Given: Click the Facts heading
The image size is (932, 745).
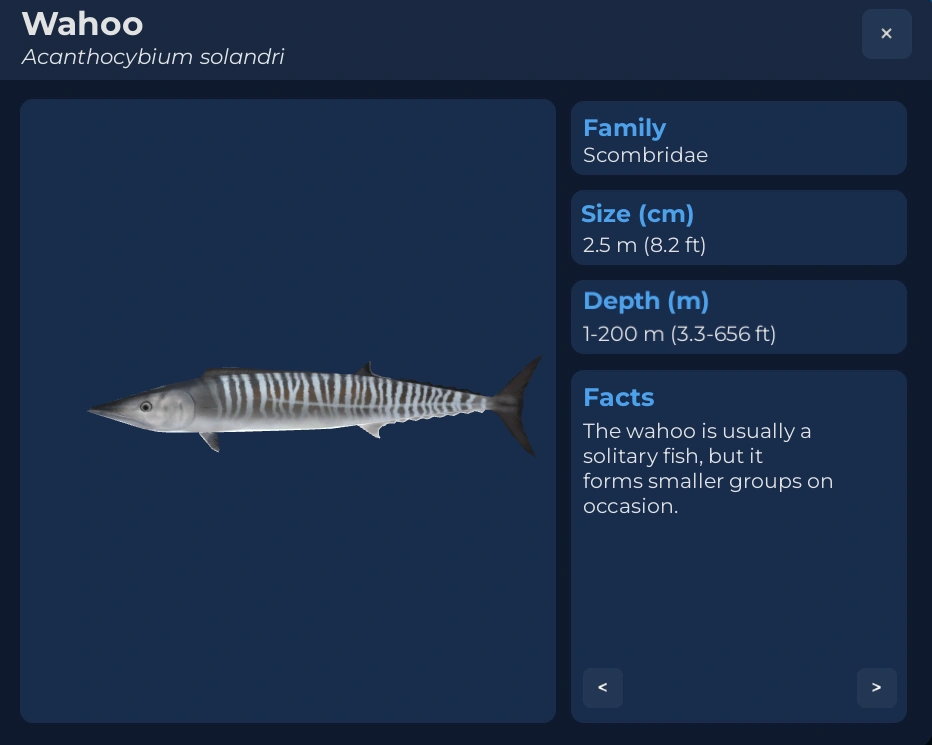Looking at the screenshot, I should pyautogui.click(x=618, y=397).
